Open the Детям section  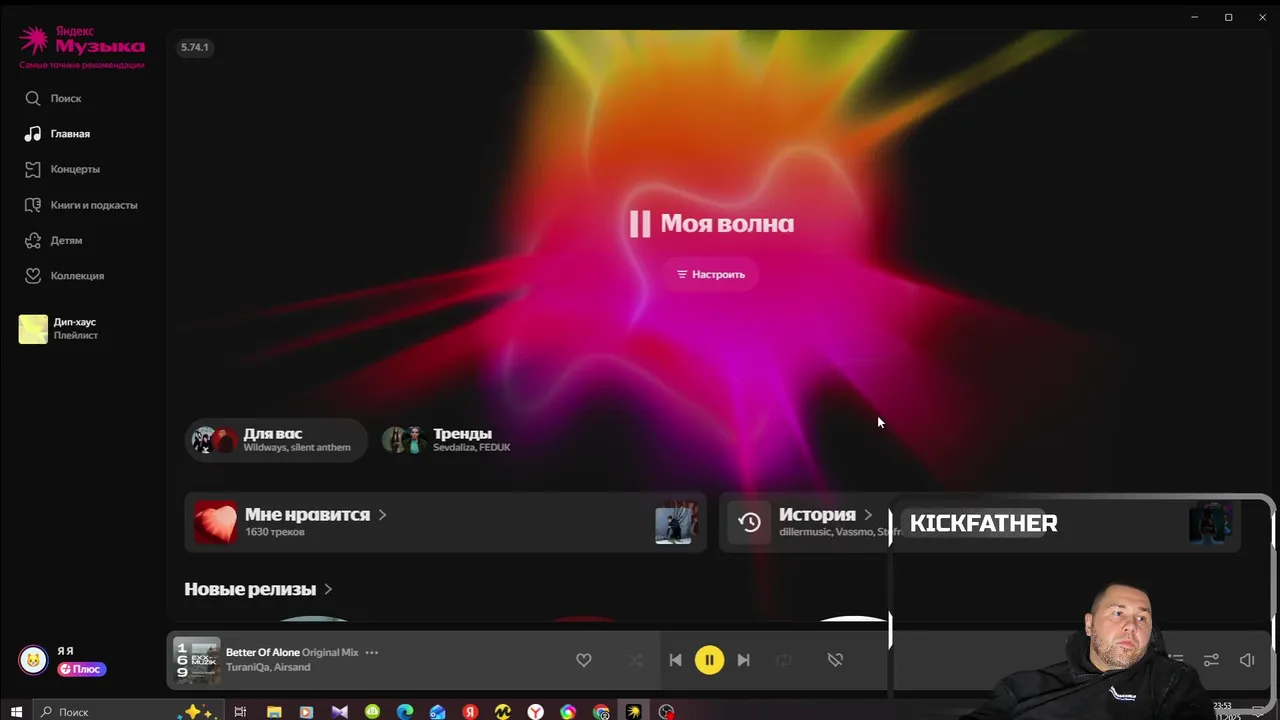point(54,240)
